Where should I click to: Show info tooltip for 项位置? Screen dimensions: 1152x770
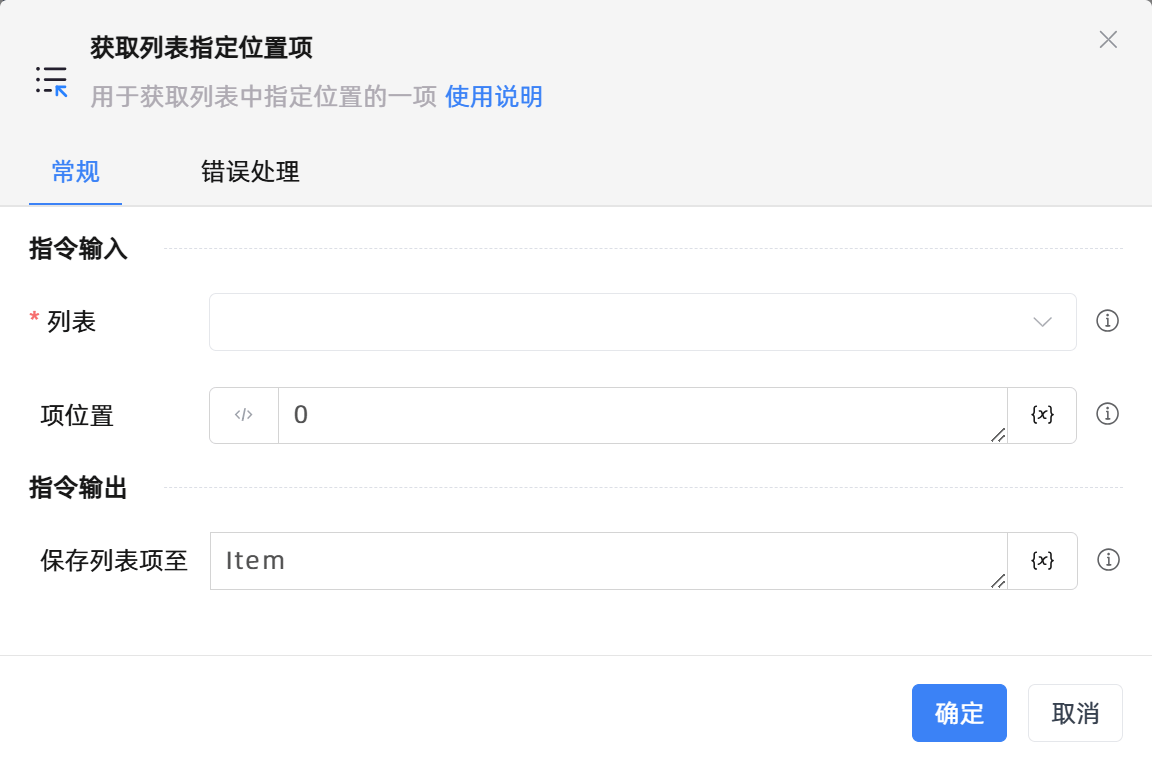click(1107, 414)
